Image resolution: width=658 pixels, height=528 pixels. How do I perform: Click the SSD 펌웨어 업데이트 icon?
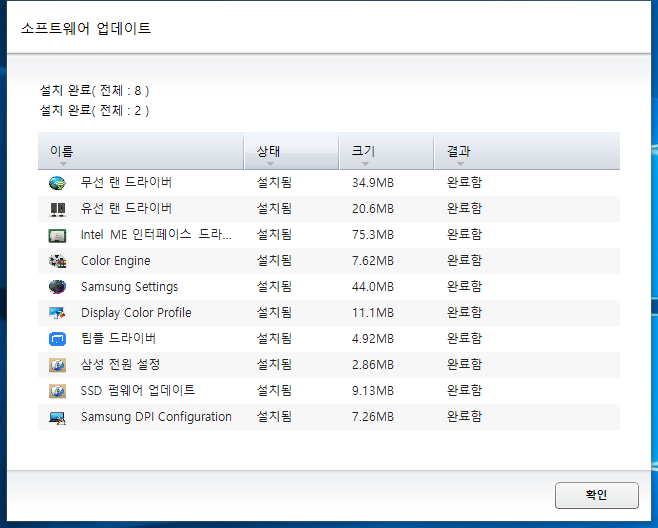(57, 391)
